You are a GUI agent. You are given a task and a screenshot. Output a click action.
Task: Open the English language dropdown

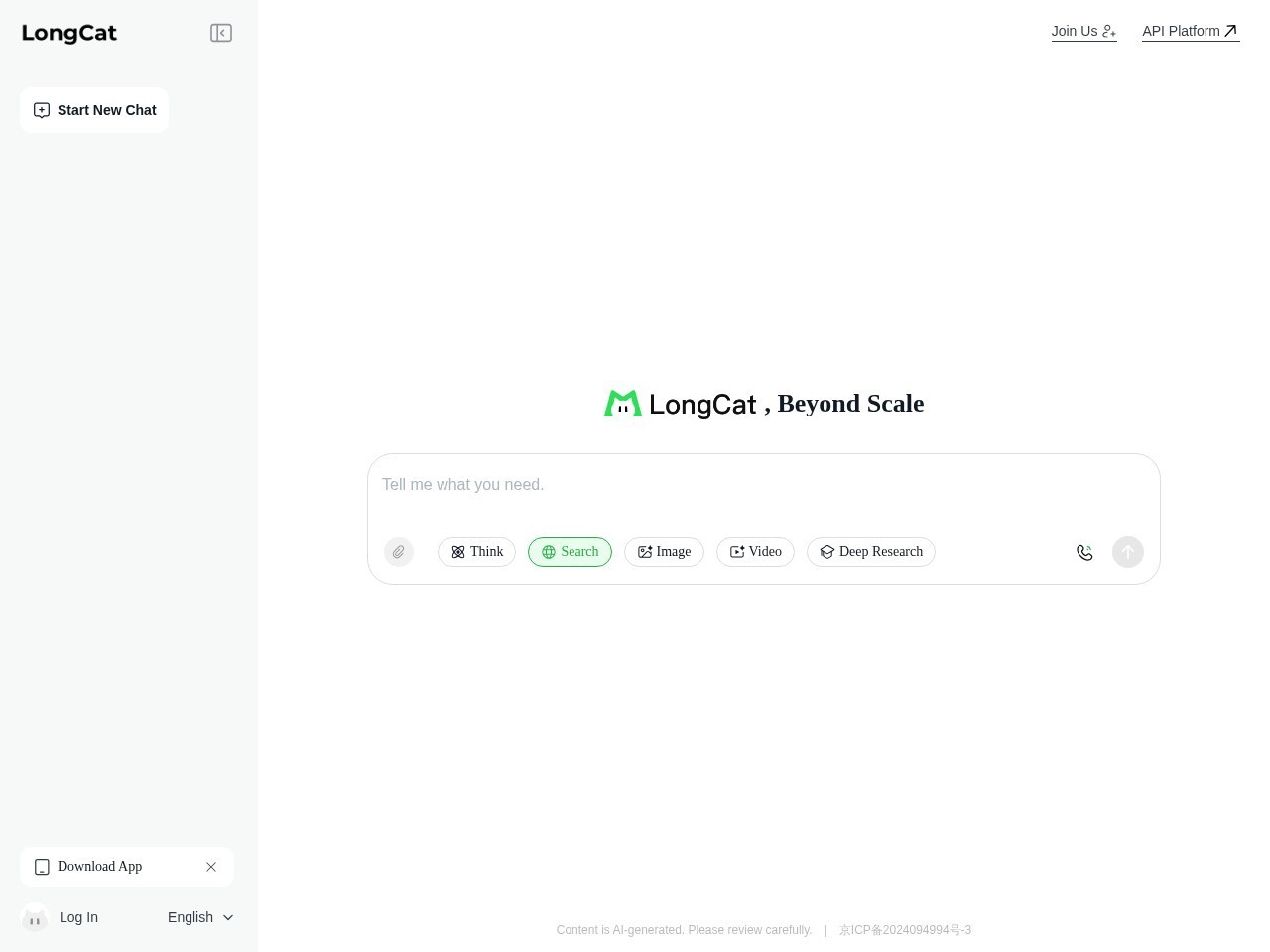(200, 917)
